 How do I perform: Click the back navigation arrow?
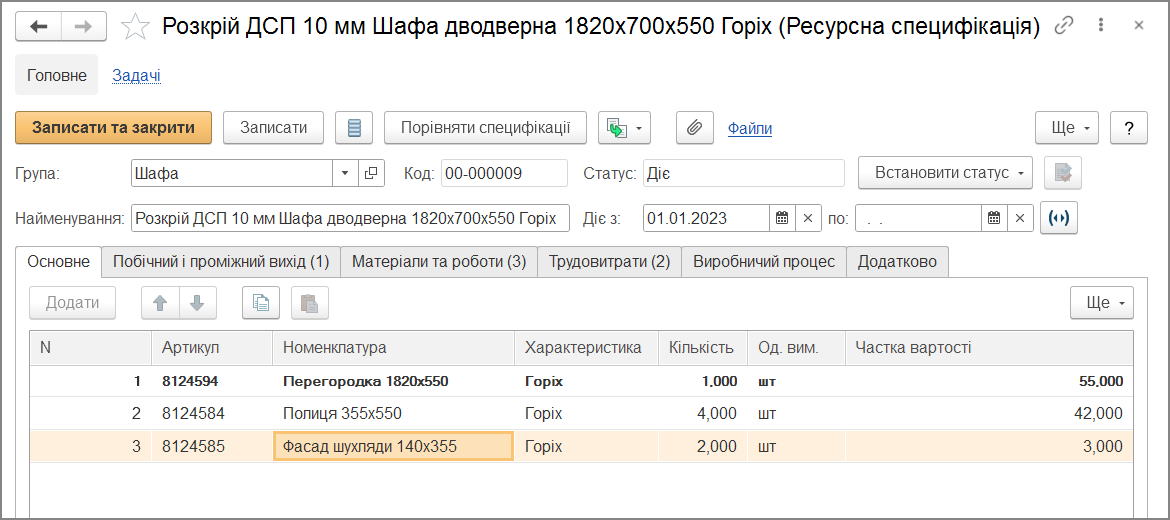[40, 27]
